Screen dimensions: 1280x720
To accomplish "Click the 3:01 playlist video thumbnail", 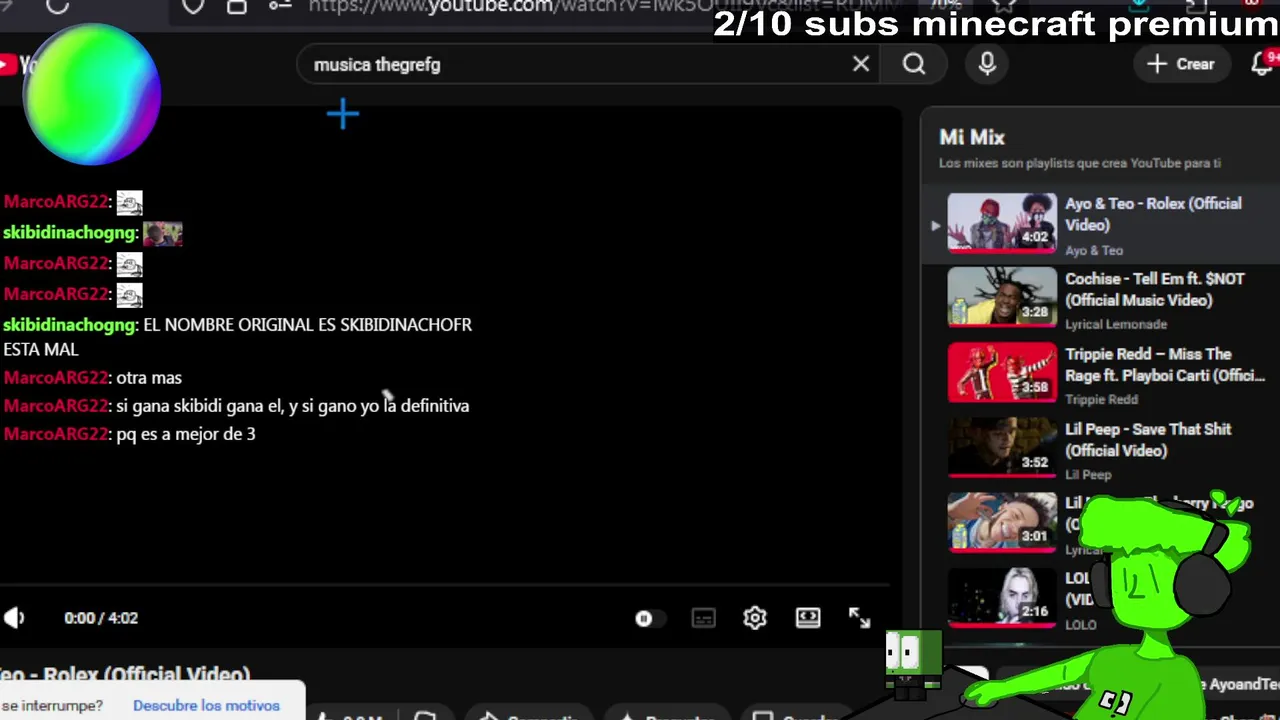I will pyautogui.click(x=1002, y=522).
